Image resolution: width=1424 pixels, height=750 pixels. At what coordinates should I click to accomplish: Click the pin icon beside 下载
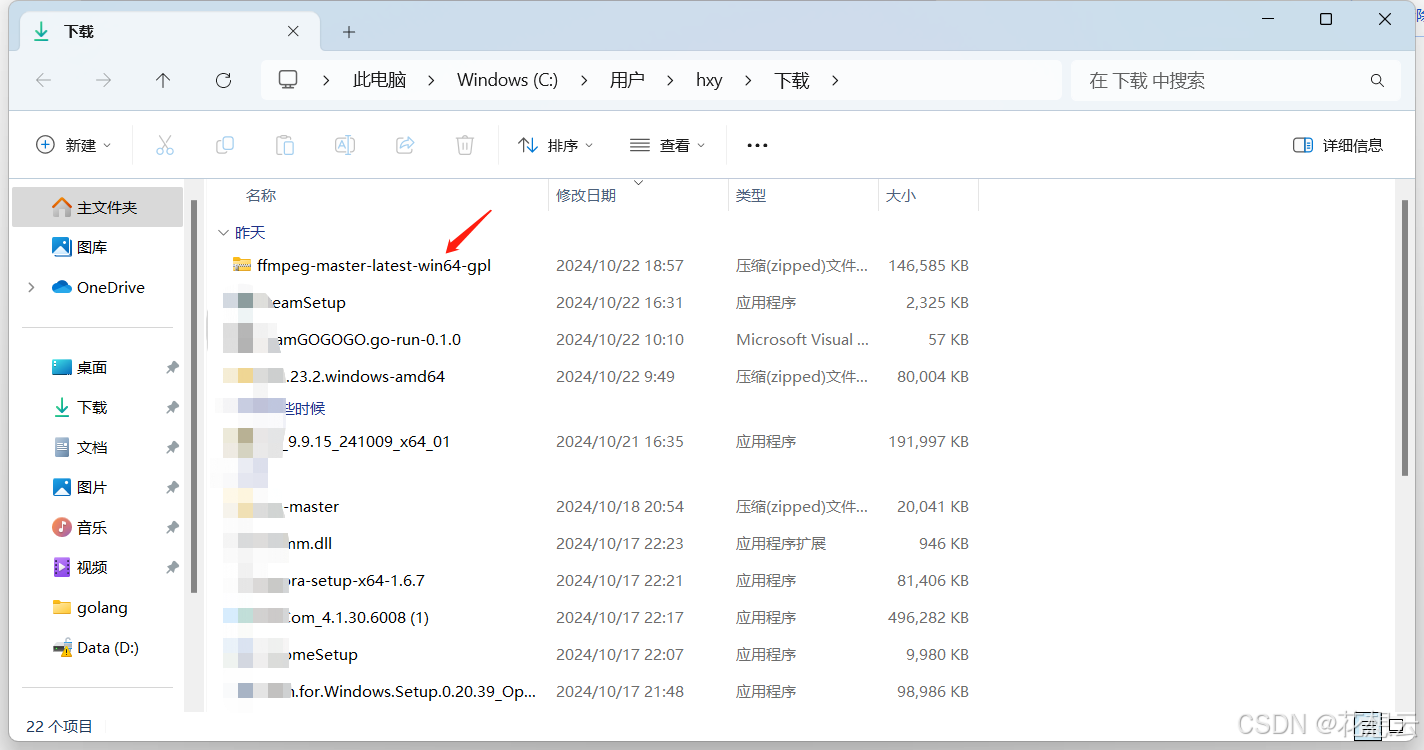coord(172,407)
